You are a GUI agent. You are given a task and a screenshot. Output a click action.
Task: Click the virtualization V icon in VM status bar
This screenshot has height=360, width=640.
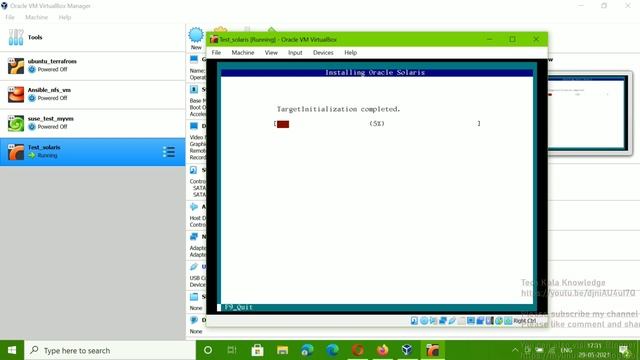(x=490, y=321)
